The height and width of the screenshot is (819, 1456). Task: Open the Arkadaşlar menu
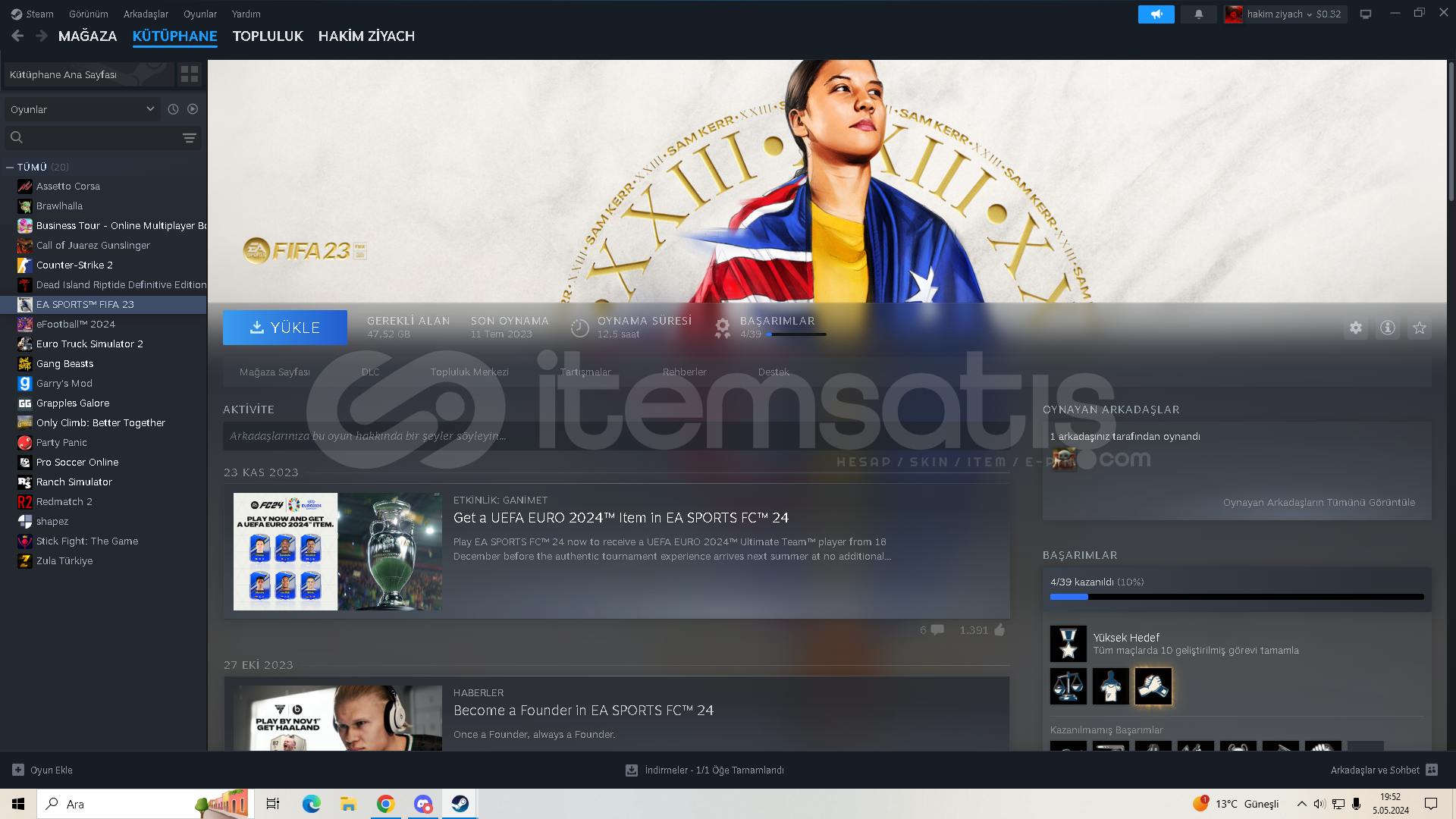click(146, 14)
